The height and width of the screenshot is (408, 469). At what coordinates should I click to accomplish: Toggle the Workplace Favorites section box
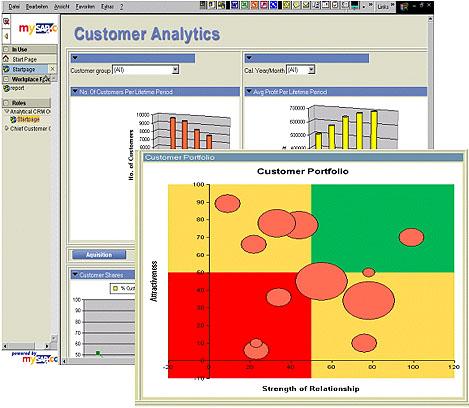6,79
